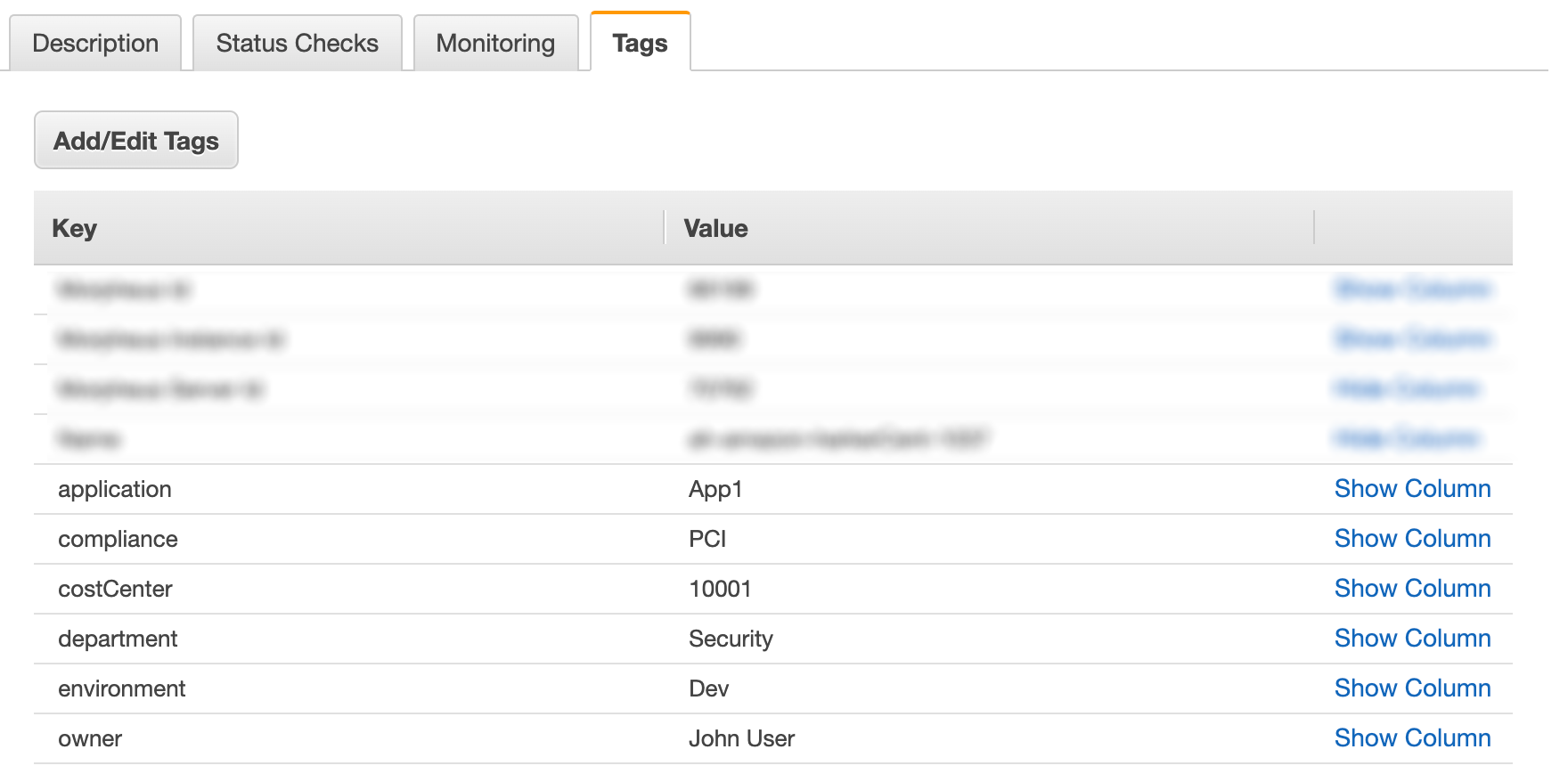Click the Key column header
This screenshot has height=782, width=1568.
tap(74, 228)
